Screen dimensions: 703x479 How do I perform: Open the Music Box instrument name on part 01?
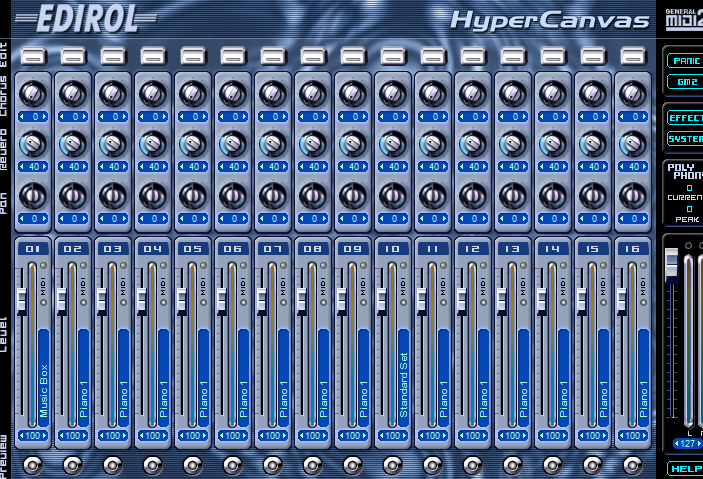point(43,378)
